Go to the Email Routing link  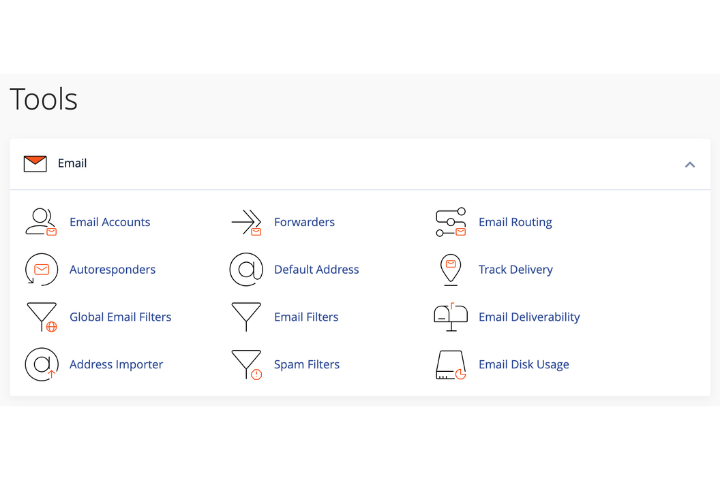(515, 222)
